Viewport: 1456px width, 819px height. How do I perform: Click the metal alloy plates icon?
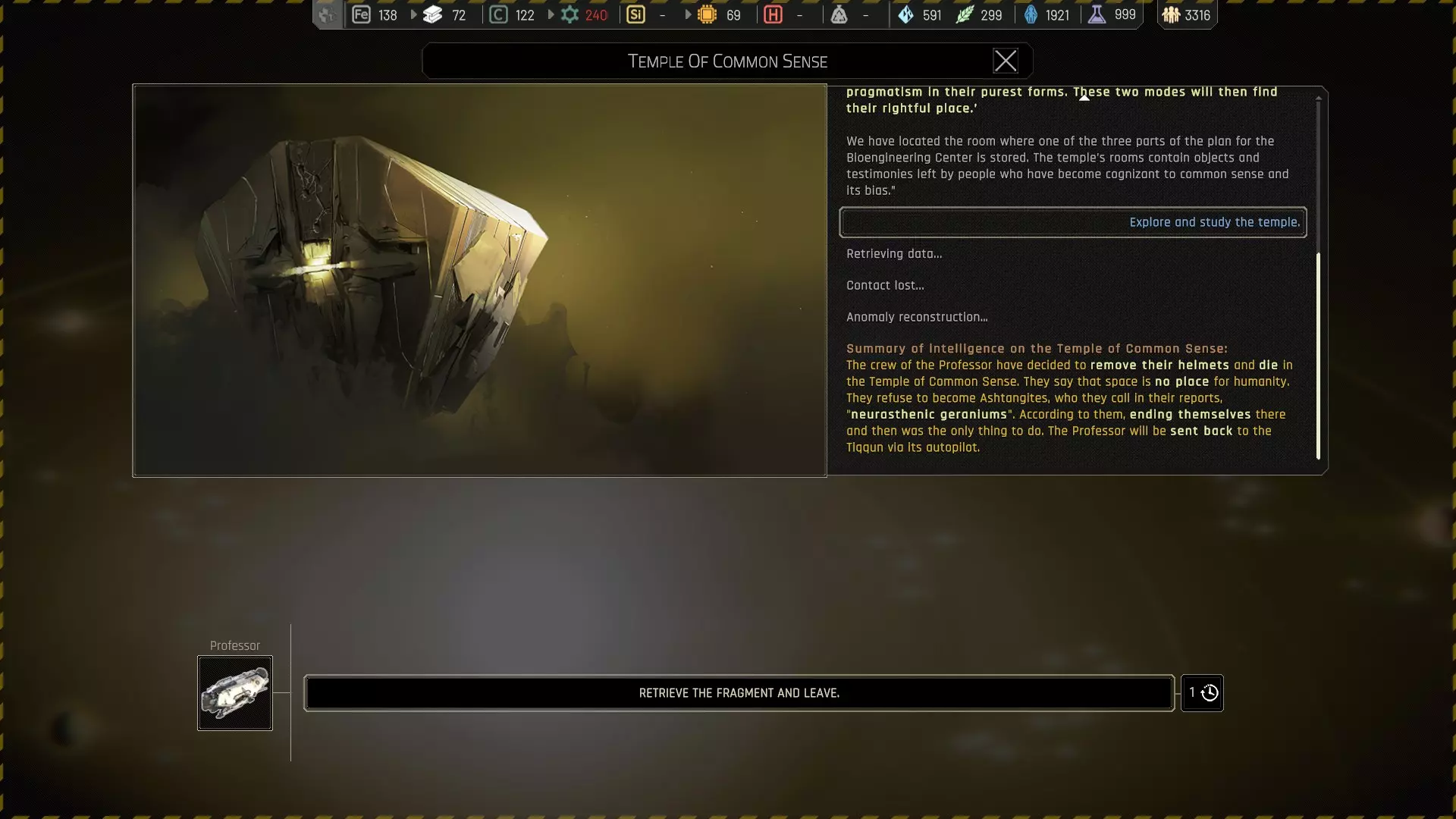(432, 14)
